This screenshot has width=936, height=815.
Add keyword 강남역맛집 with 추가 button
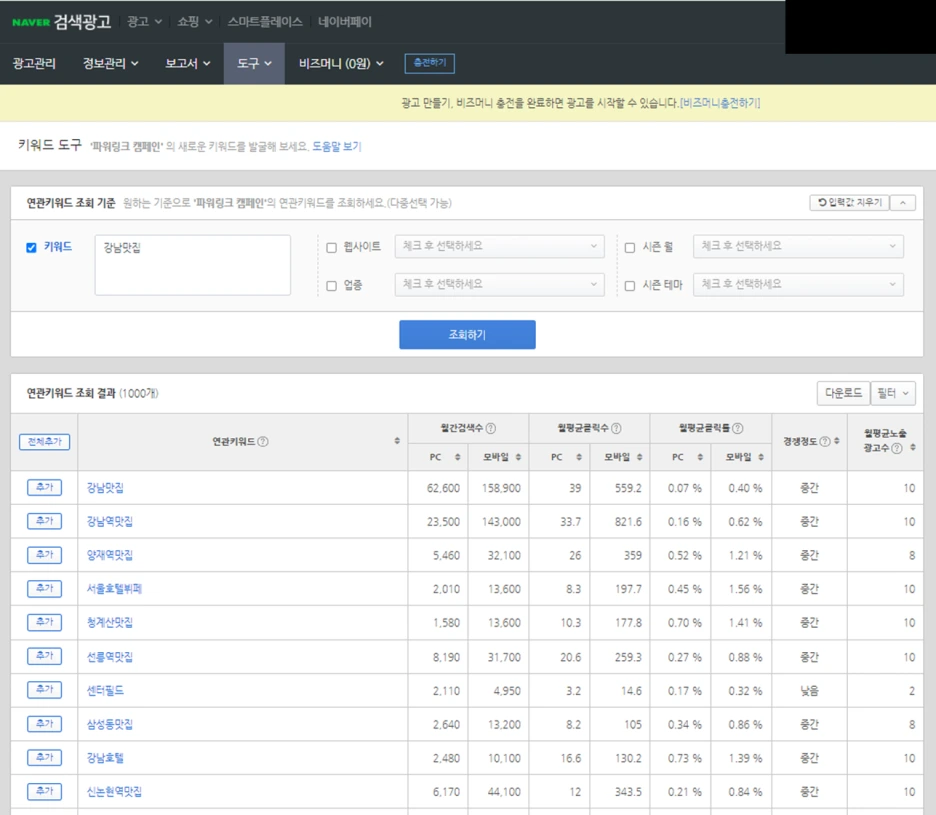tap(45, 521)
